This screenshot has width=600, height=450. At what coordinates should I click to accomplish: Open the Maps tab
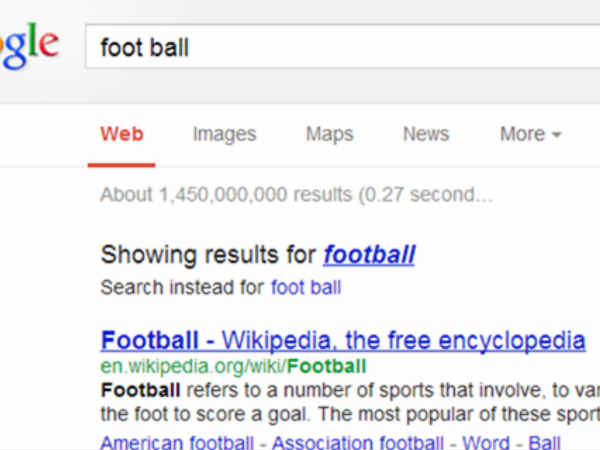[329, 134]
